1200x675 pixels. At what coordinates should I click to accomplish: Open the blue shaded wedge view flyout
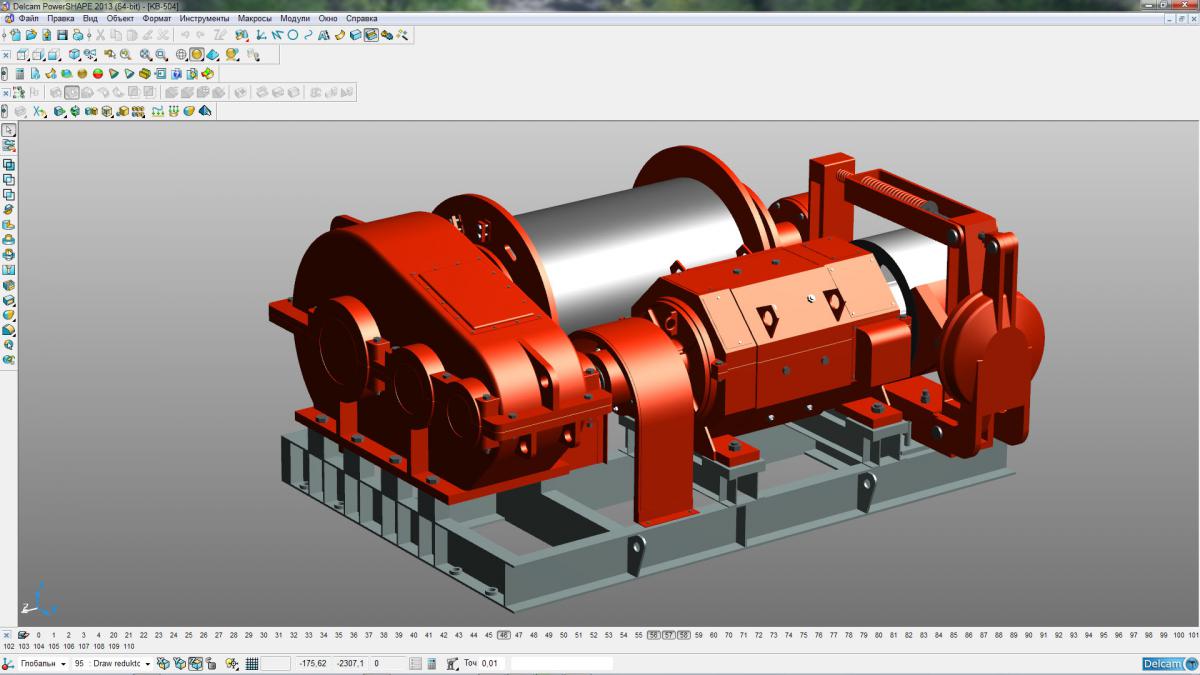[212, 55]
